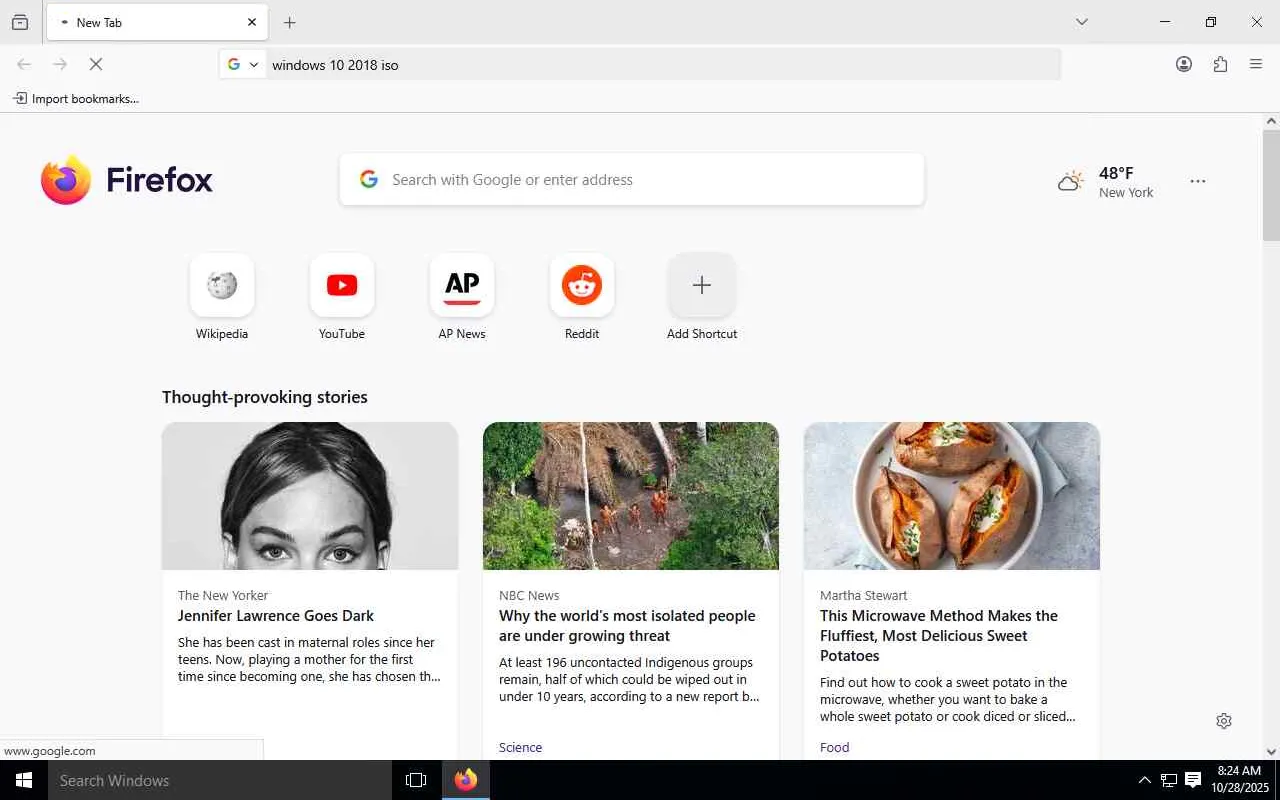Minimize the Firefox window
This screenshot has height=800, width=1280.
pos(1165,22)
